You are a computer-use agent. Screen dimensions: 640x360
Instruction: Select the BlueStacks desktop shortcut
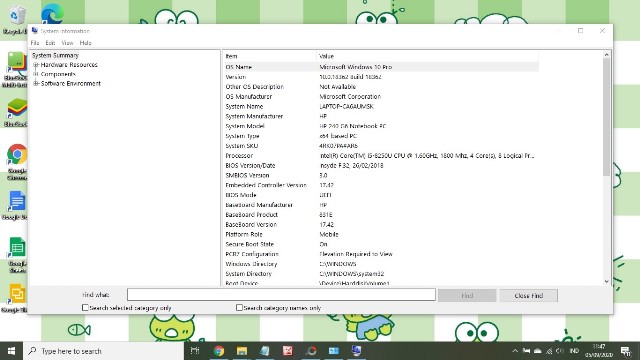(x=16, y=112)
